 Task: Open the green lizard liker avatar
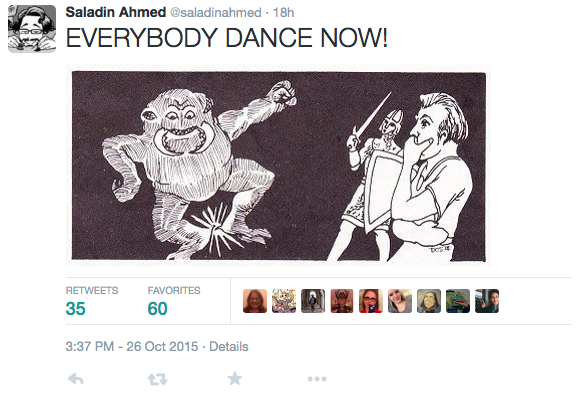click(458, 301)
